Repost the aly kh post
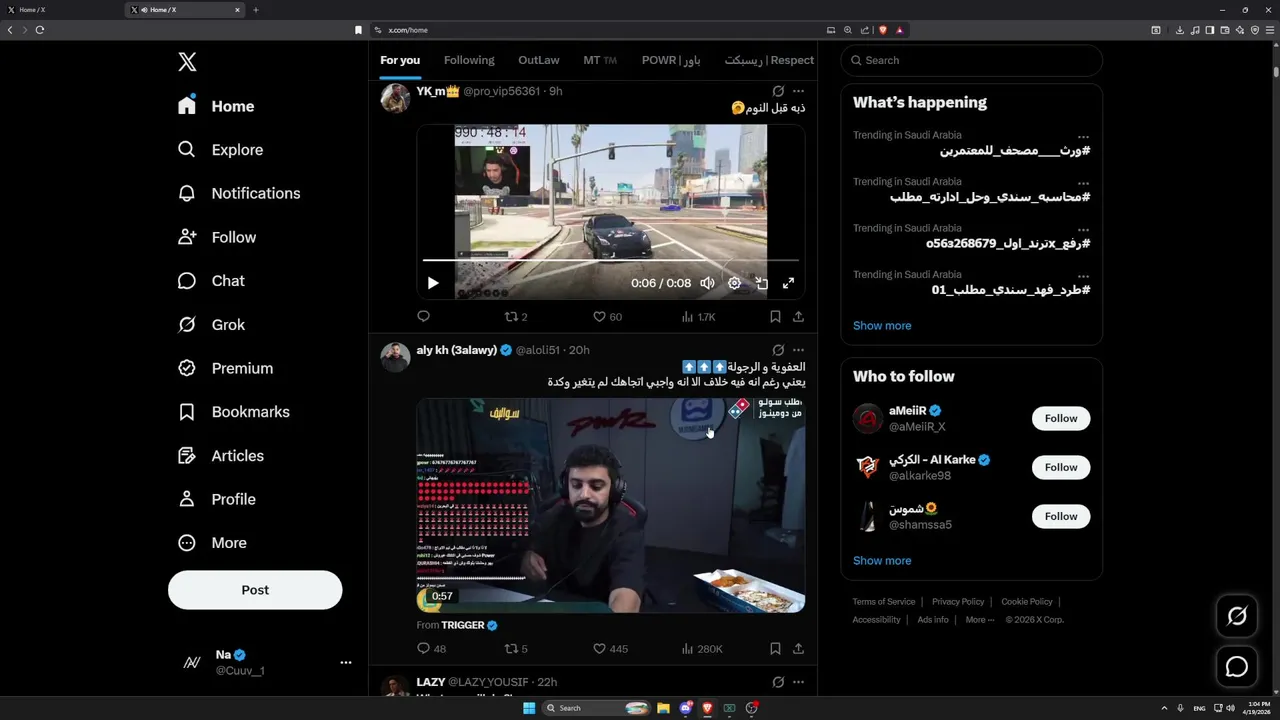Viewport: 1280px width, 720px height. pos(516,649)
